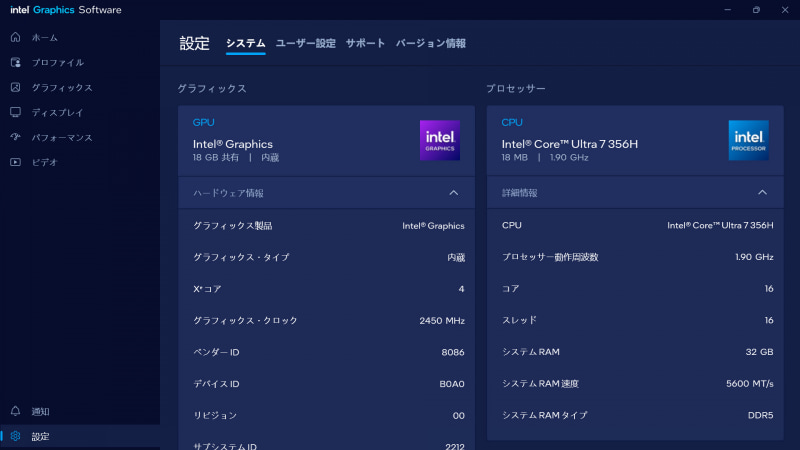Click the 設定 page title

194,43
